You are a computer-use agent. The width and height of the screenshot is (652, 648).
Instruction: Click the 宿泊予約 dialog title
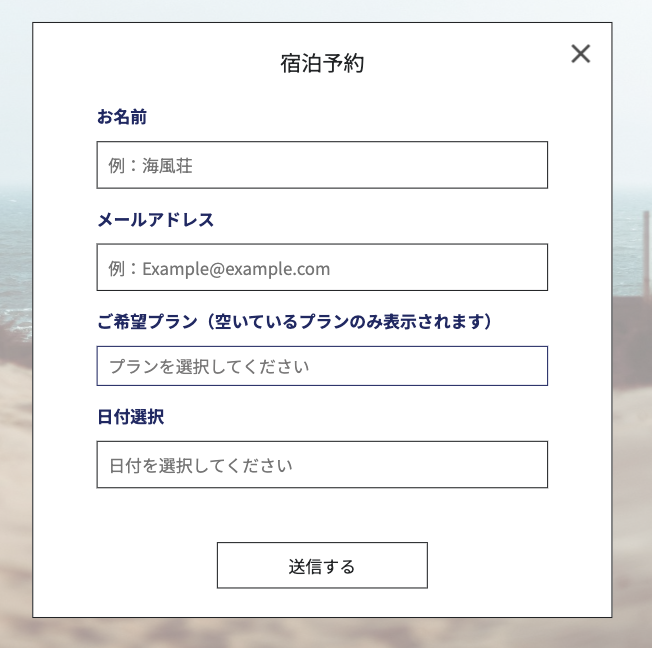(x=322, y=64)
